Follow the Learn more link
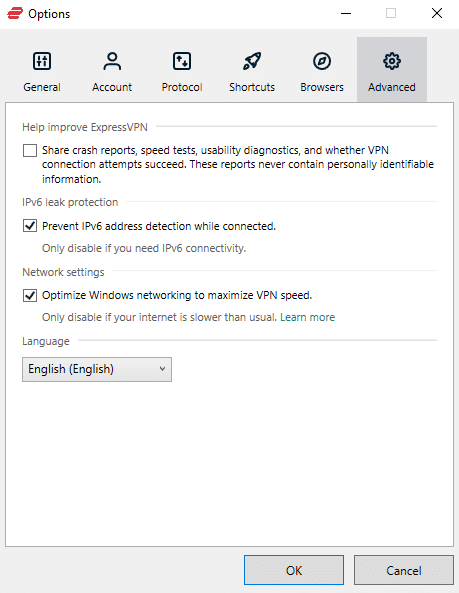Viewport: 459px width, 593px height. click(x=307, y=317)
